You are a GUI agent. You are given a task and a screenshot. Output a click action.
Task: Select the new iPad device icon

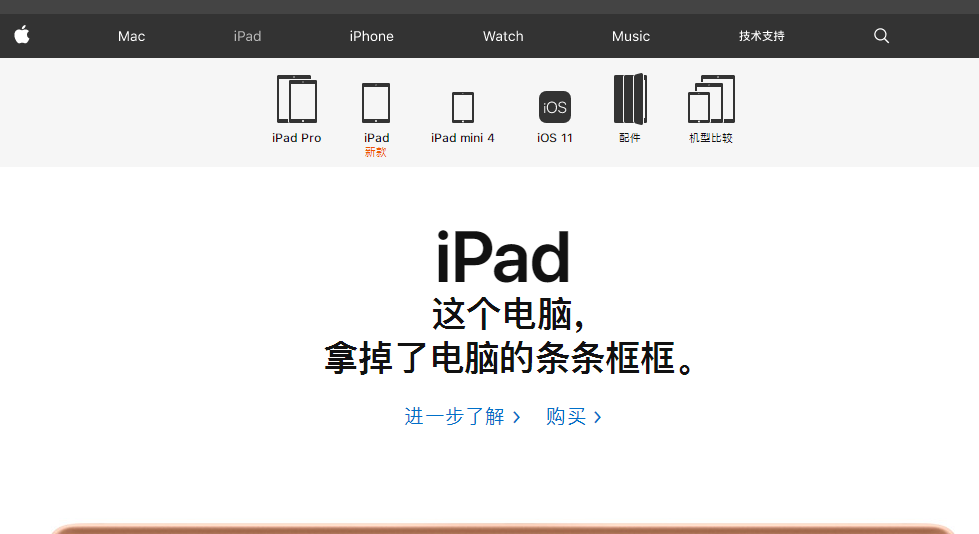point(376,102)
